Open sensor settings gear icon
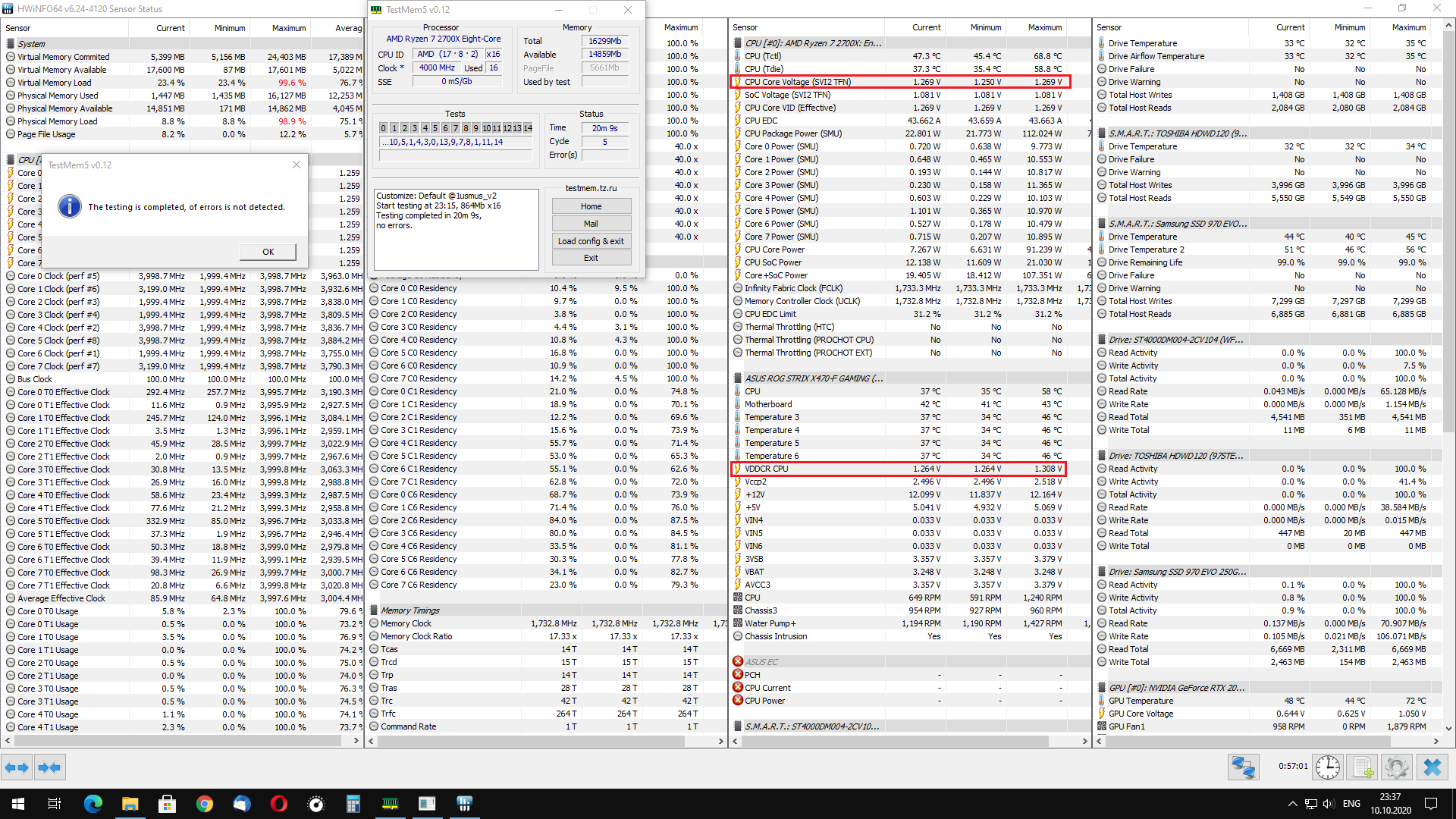This screenshot has height=819, width=1456. 1396,767
